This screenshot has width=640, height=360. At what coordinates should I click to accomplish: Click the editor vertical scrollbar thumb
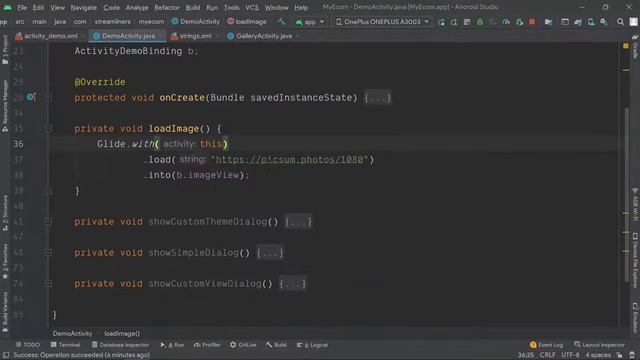click(627, 194)
